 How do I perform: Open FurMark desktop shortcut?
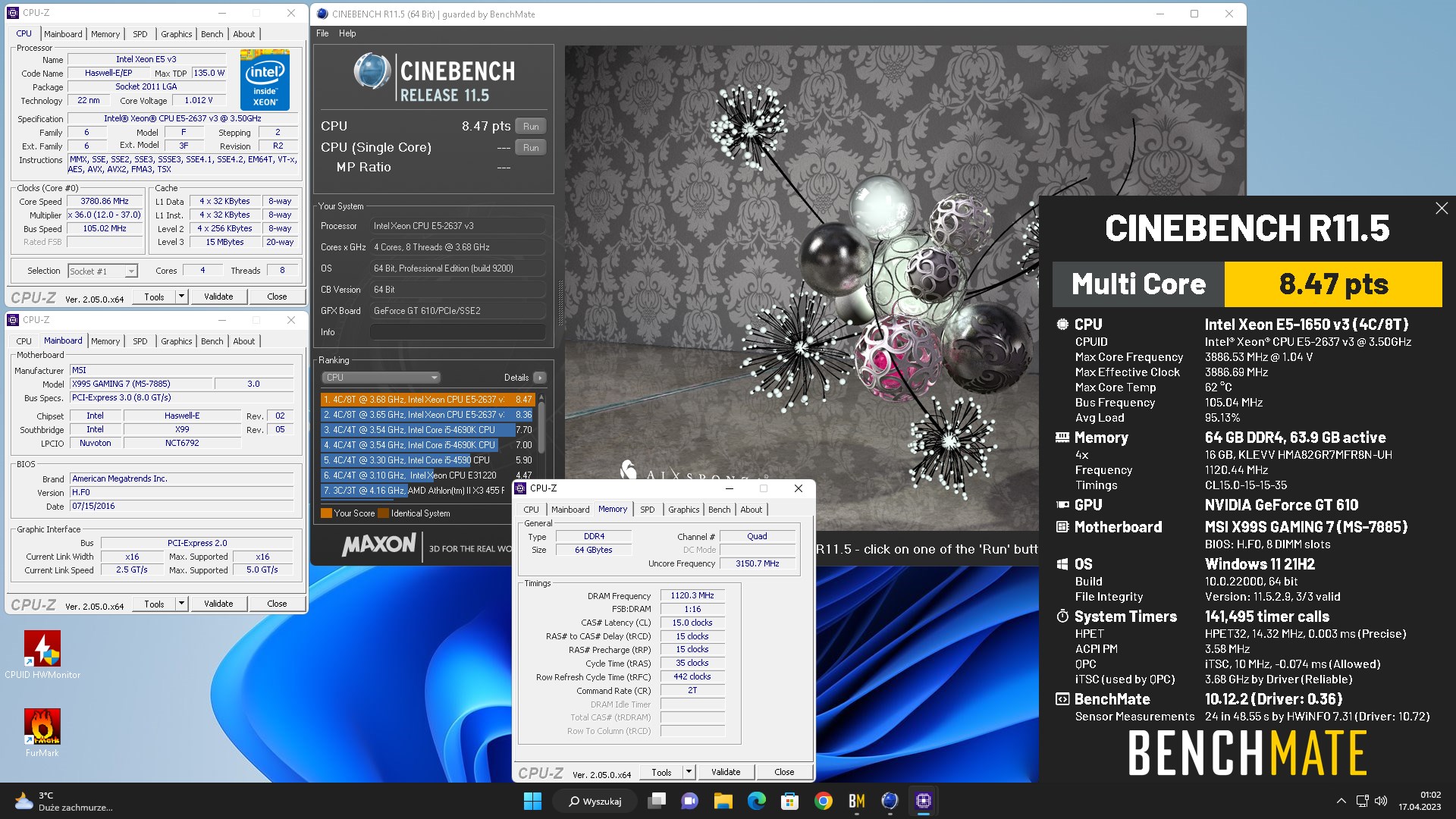pos(42,733)
